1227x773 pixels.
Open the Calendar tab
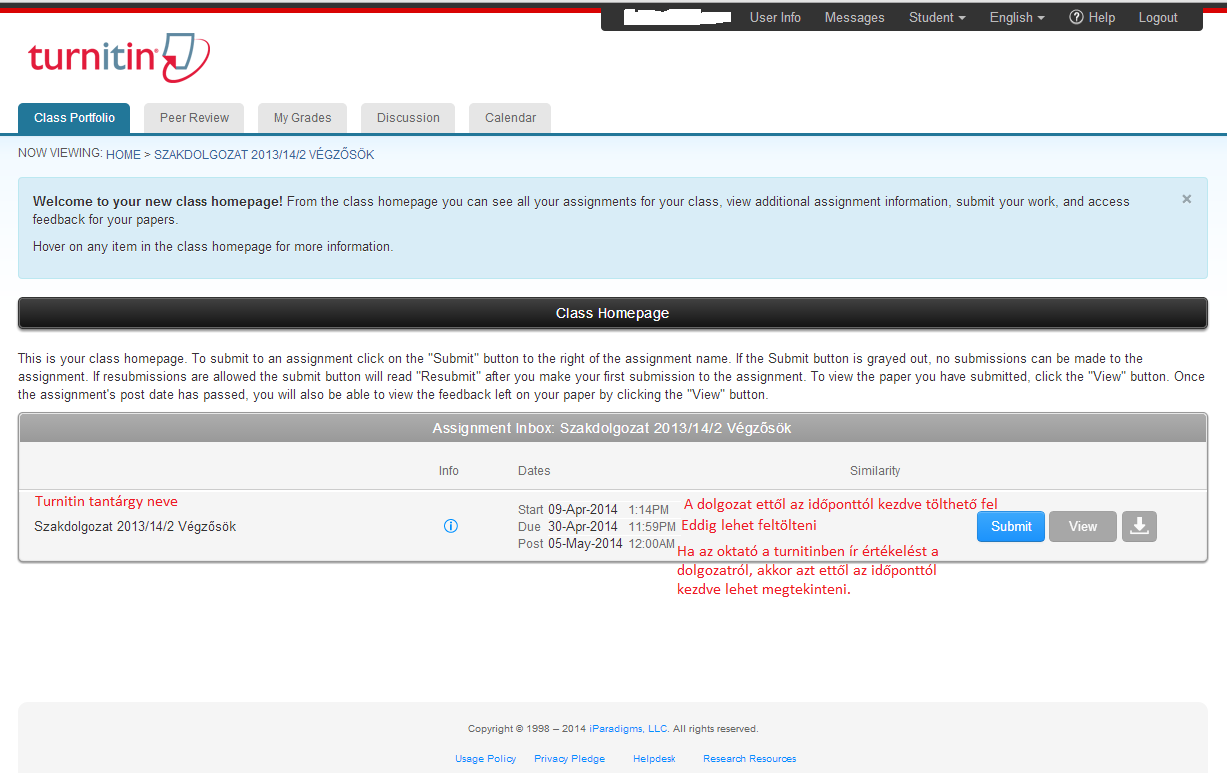(x=510, y=118)
